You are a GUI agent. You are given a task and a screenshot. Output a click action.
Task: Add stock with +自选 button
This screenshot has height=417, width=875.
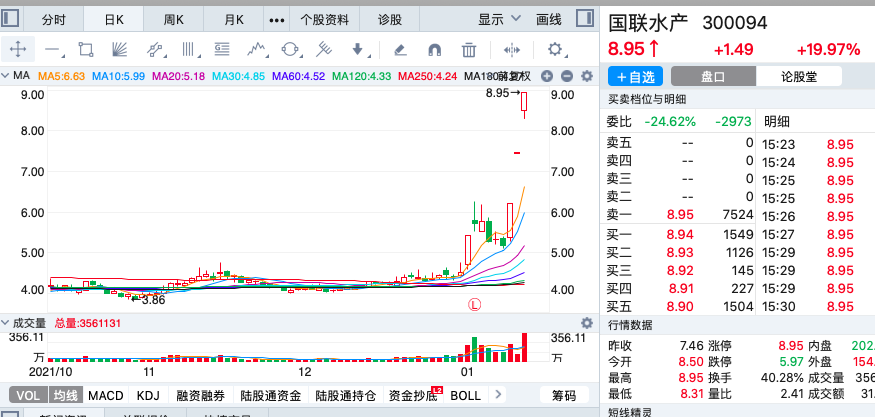coord(636,76)
